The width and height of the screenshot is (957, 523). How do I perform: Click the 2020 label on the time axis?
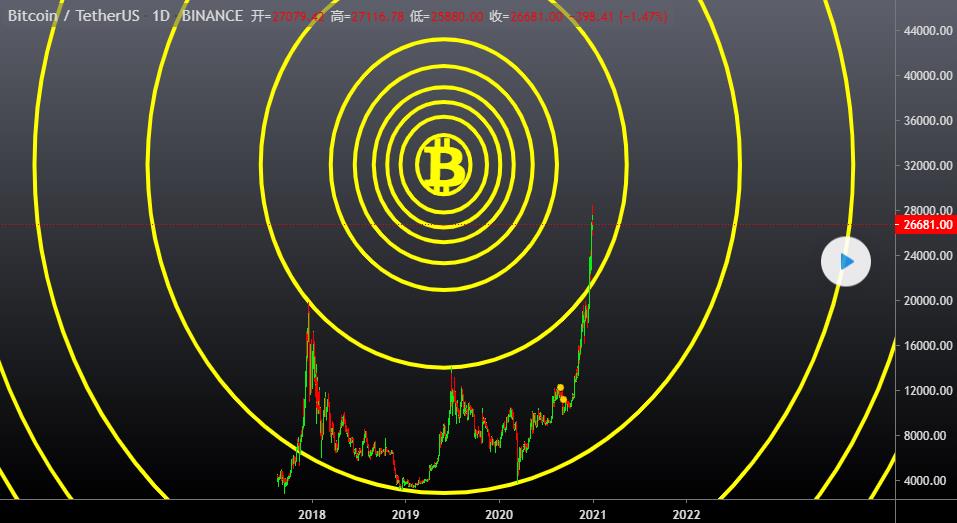[499, 514]
